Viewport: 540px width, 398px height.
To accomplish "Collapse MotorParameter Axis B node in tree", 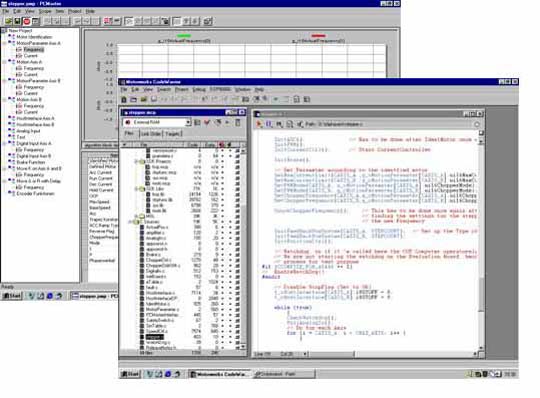I will pyautogui.click(x=4, y=81).
